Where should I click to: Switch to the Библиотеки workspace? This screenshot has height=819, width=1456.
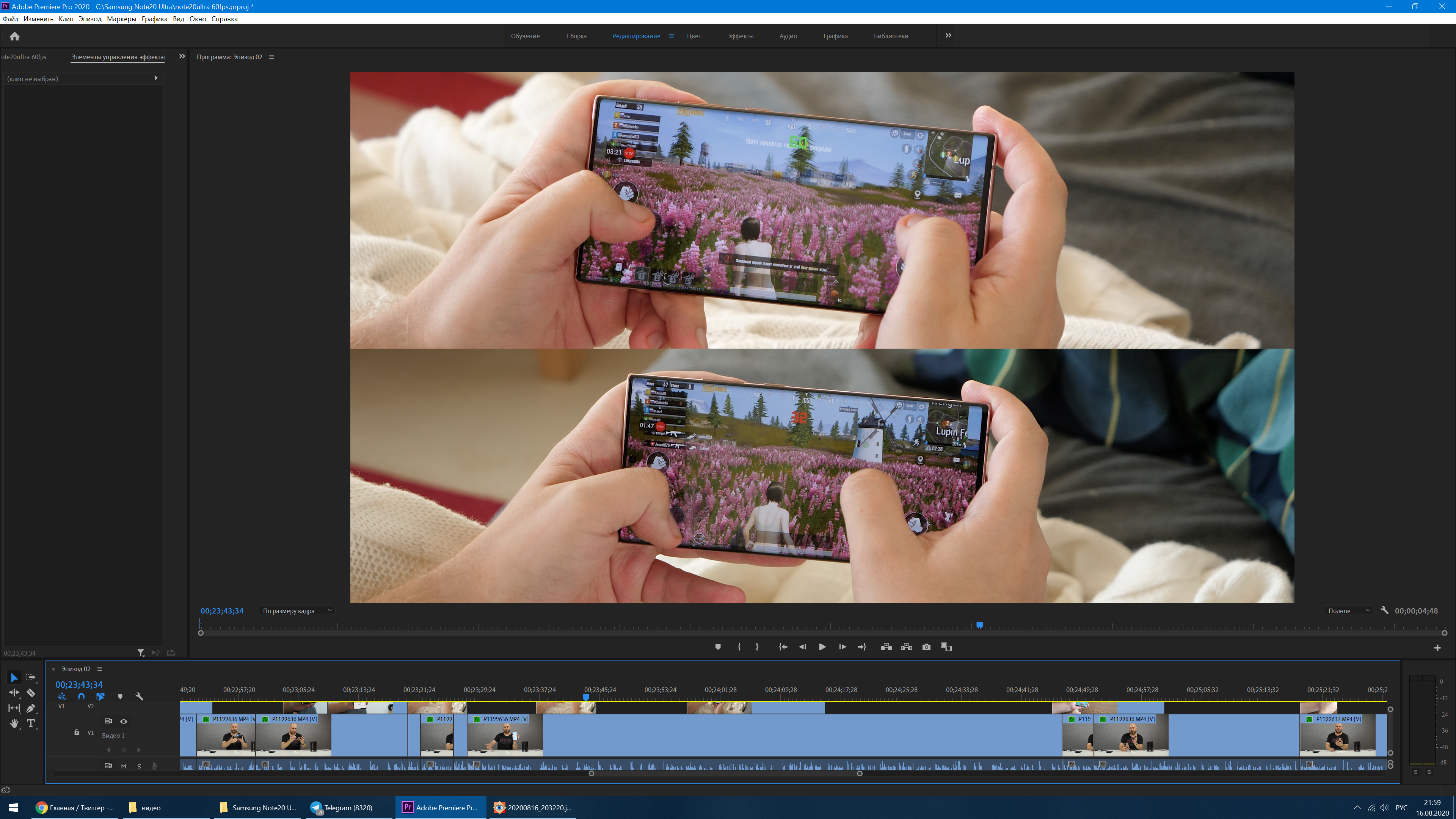tap(891, 36)
